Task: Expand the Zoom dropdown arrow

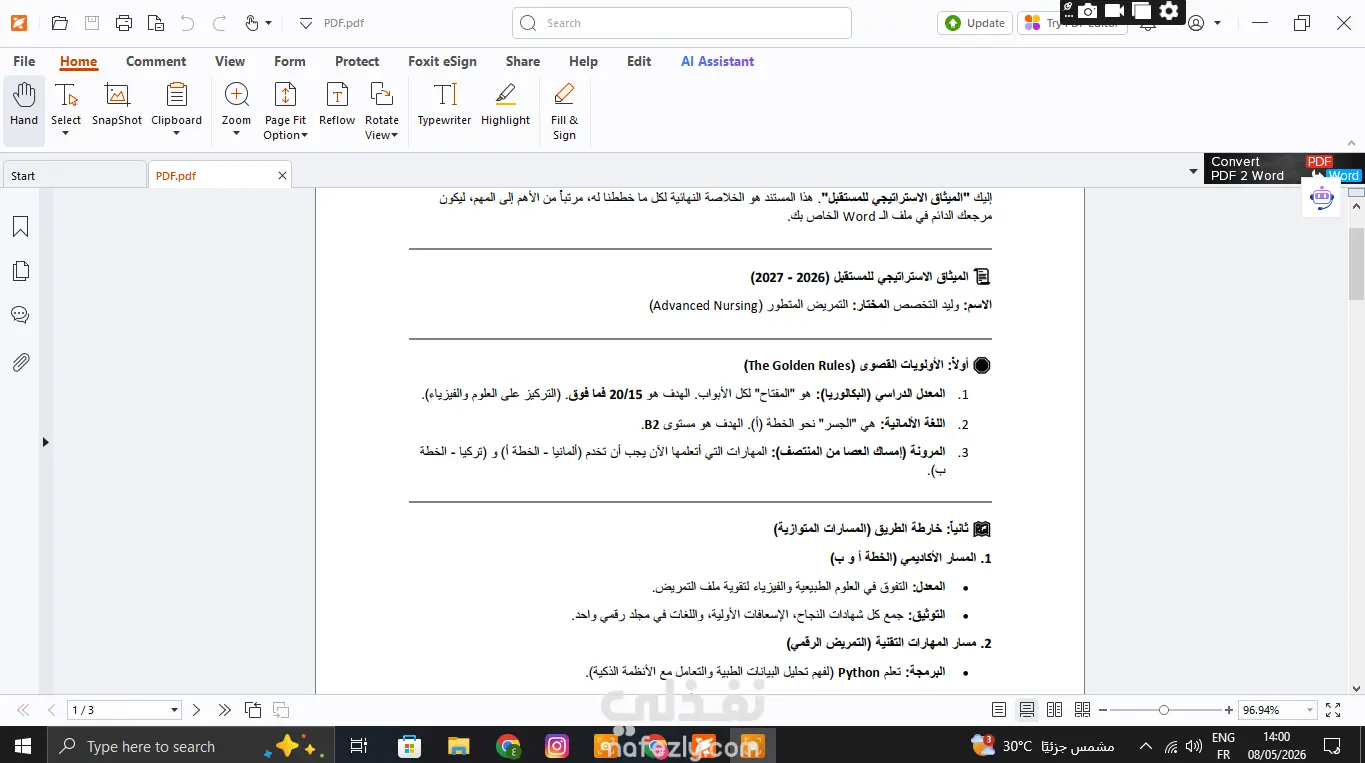Action: [237, 134]
